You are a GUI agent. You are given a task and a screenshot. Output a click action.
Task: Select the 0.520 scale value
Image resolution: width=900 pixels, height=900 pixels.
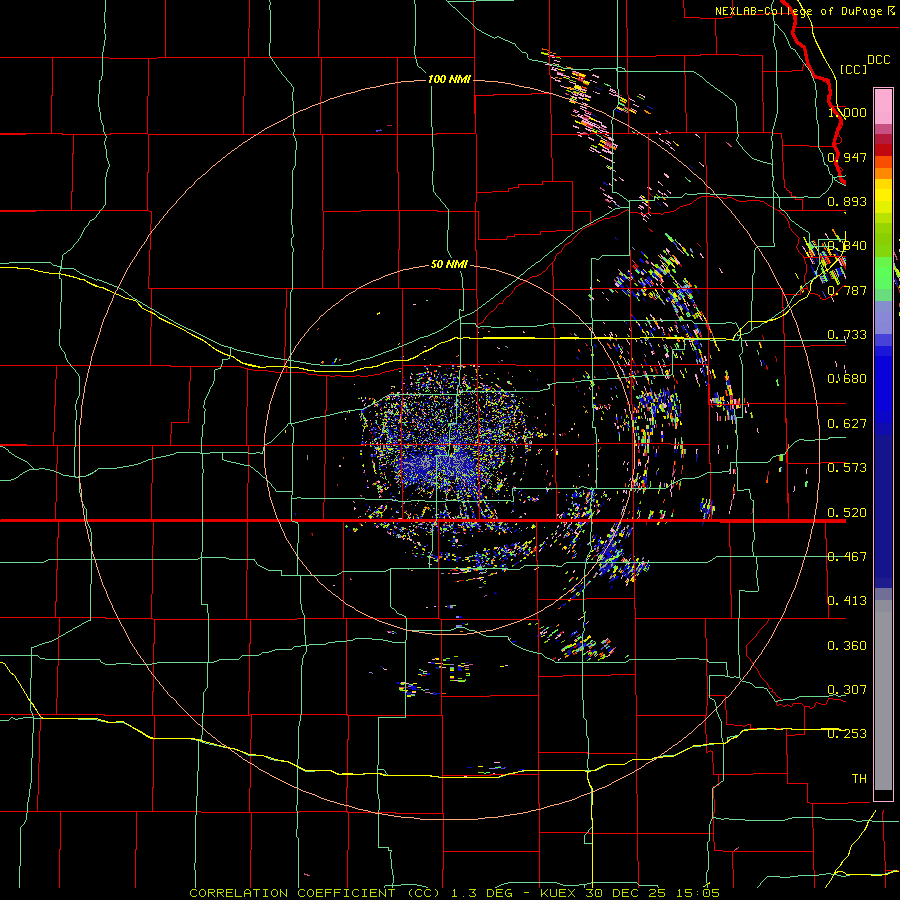point(847,513)
